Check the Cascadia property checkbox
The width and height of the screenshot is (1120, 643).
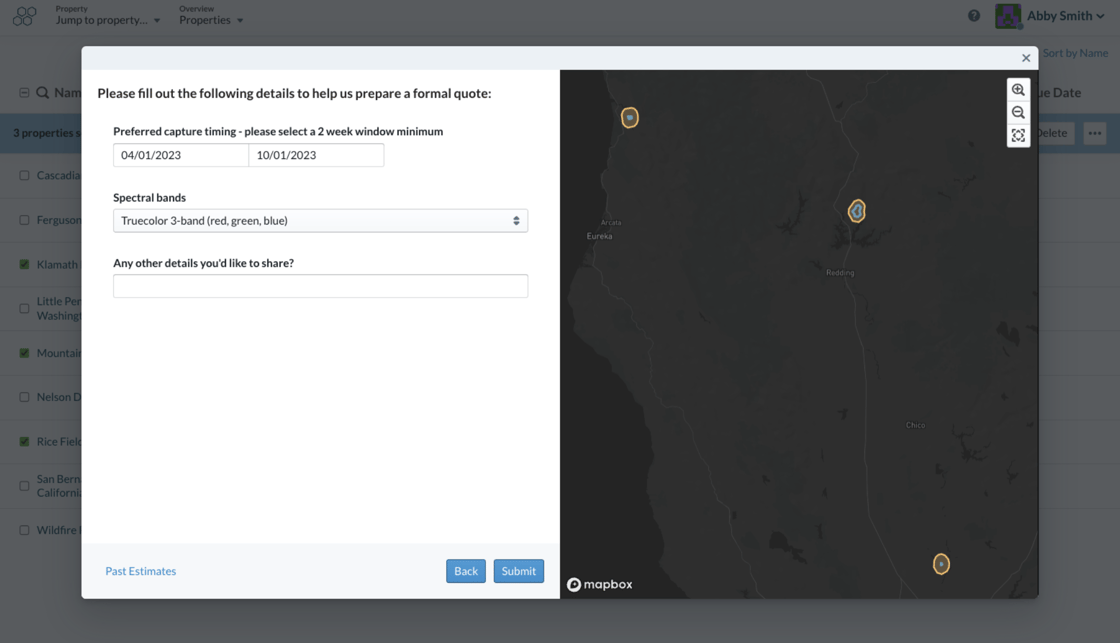24,176
